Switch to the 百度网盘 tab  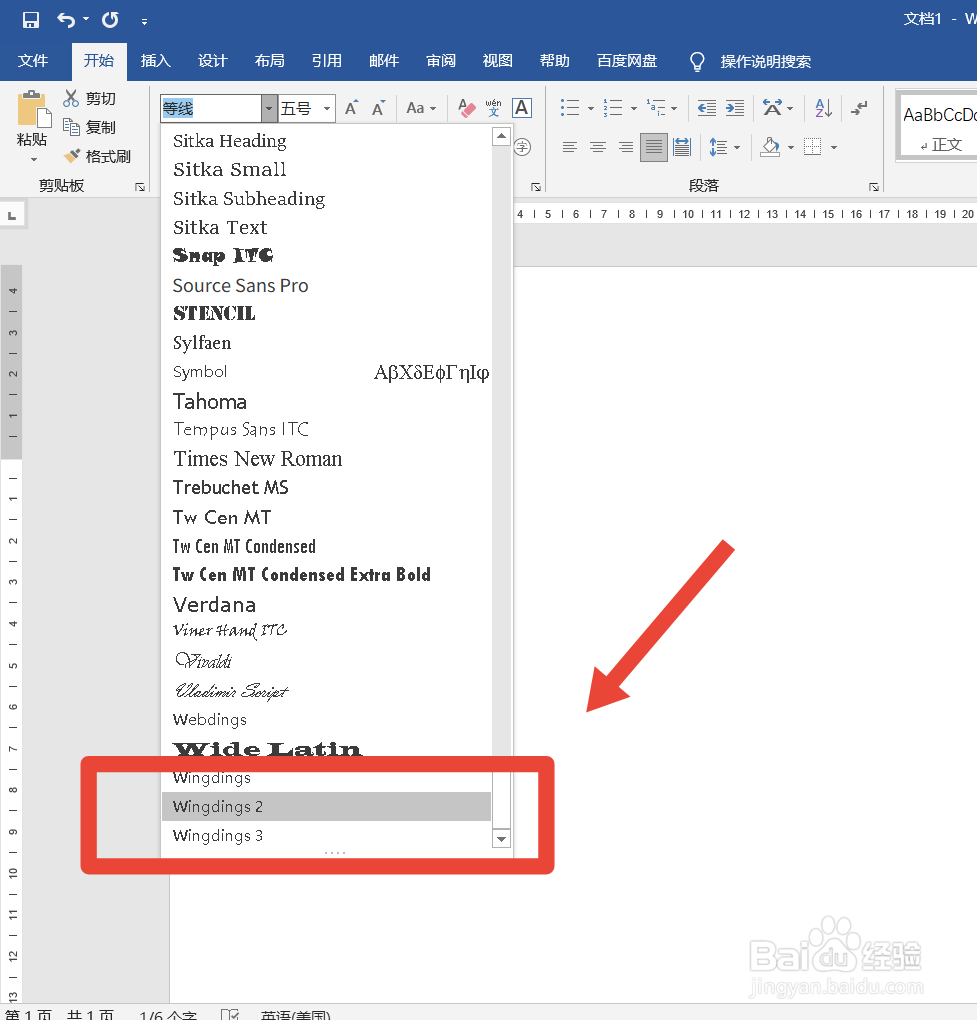627,61
